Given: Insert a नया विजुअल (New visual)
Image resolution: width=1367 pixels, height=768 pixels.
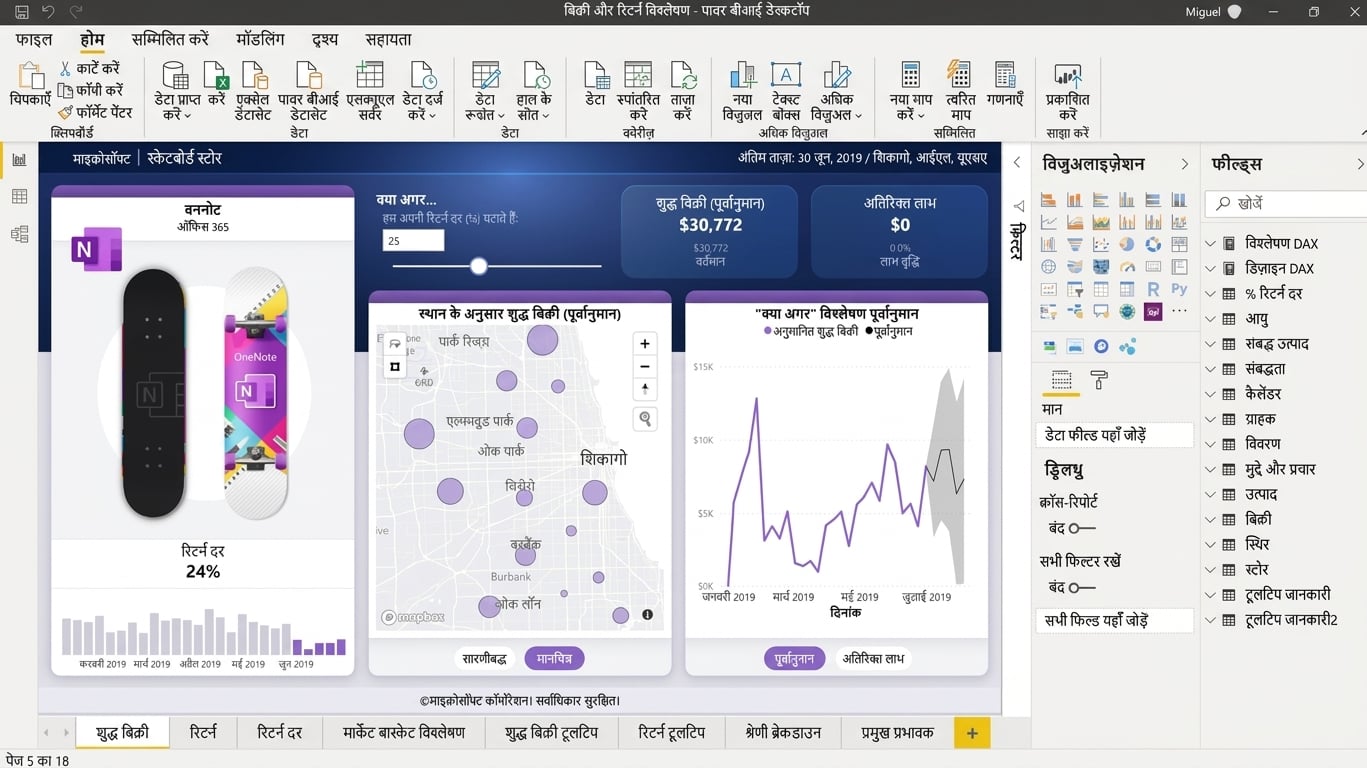Looking at the screenshot, I should pyautogui.click(x=743, y=76).
